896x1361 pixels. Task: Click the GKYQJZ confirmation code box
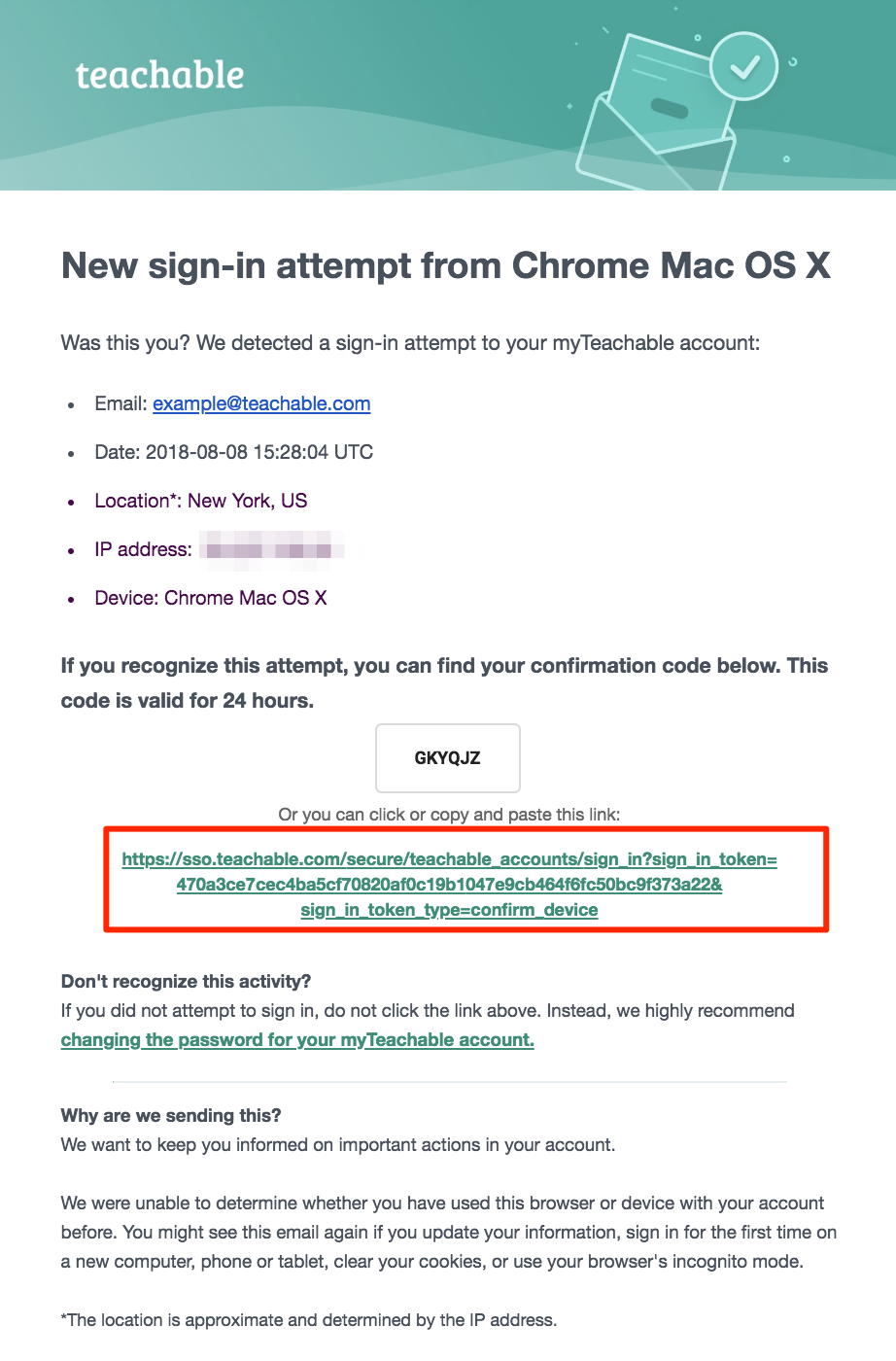[x=448, y=758]
